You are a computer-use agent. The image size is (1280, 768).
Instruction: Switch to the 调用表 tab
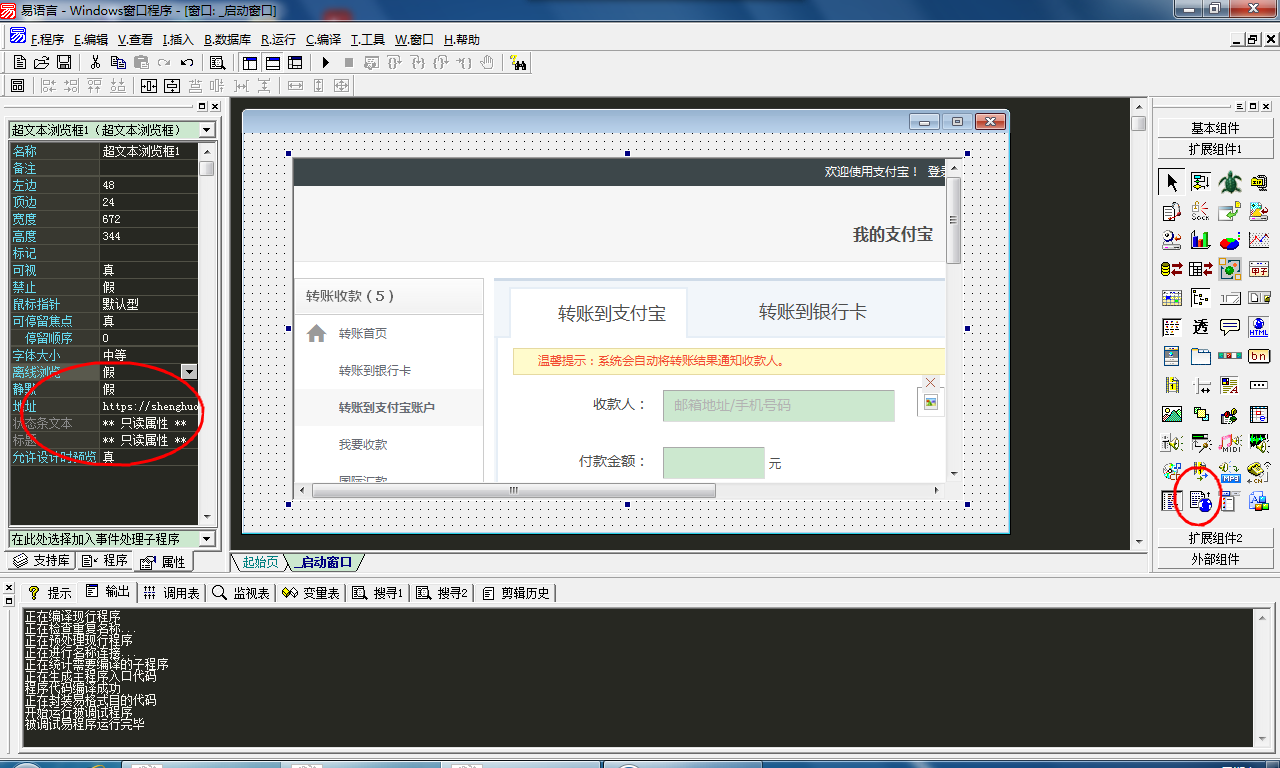170,593
